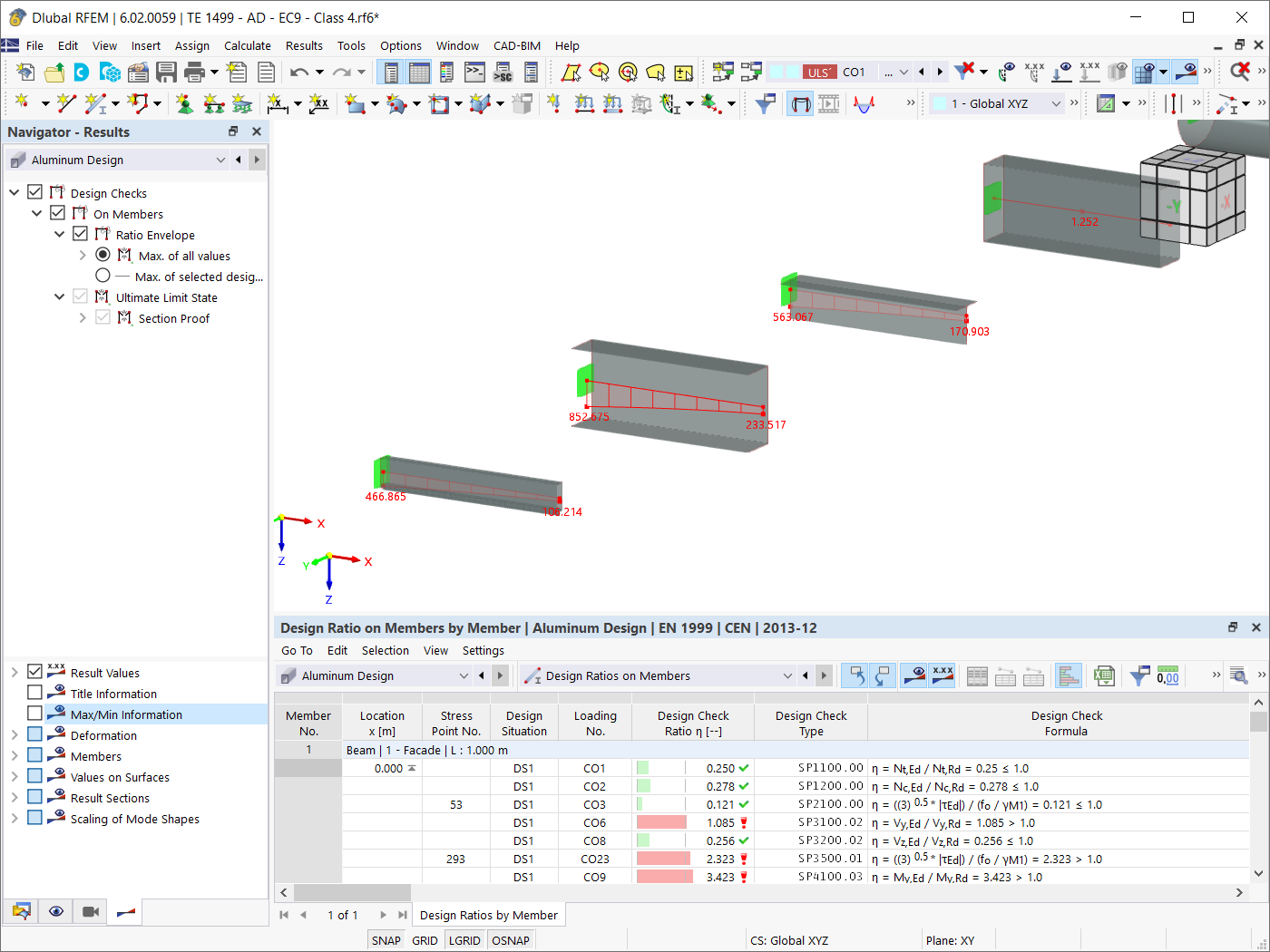This screenshot has width=1270, height=952.
Task: Switch to the eye display tab at navigator bottom
Action: (x=56, y=911)
